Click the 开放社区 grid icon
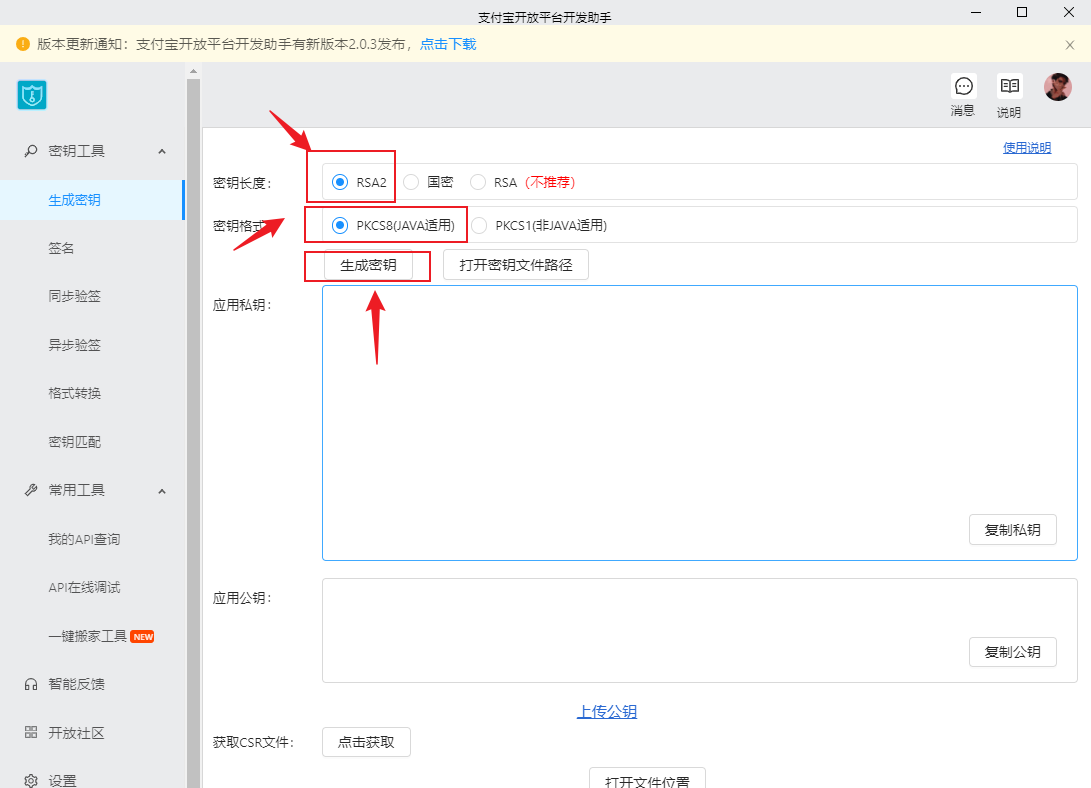 pos(31,733)
